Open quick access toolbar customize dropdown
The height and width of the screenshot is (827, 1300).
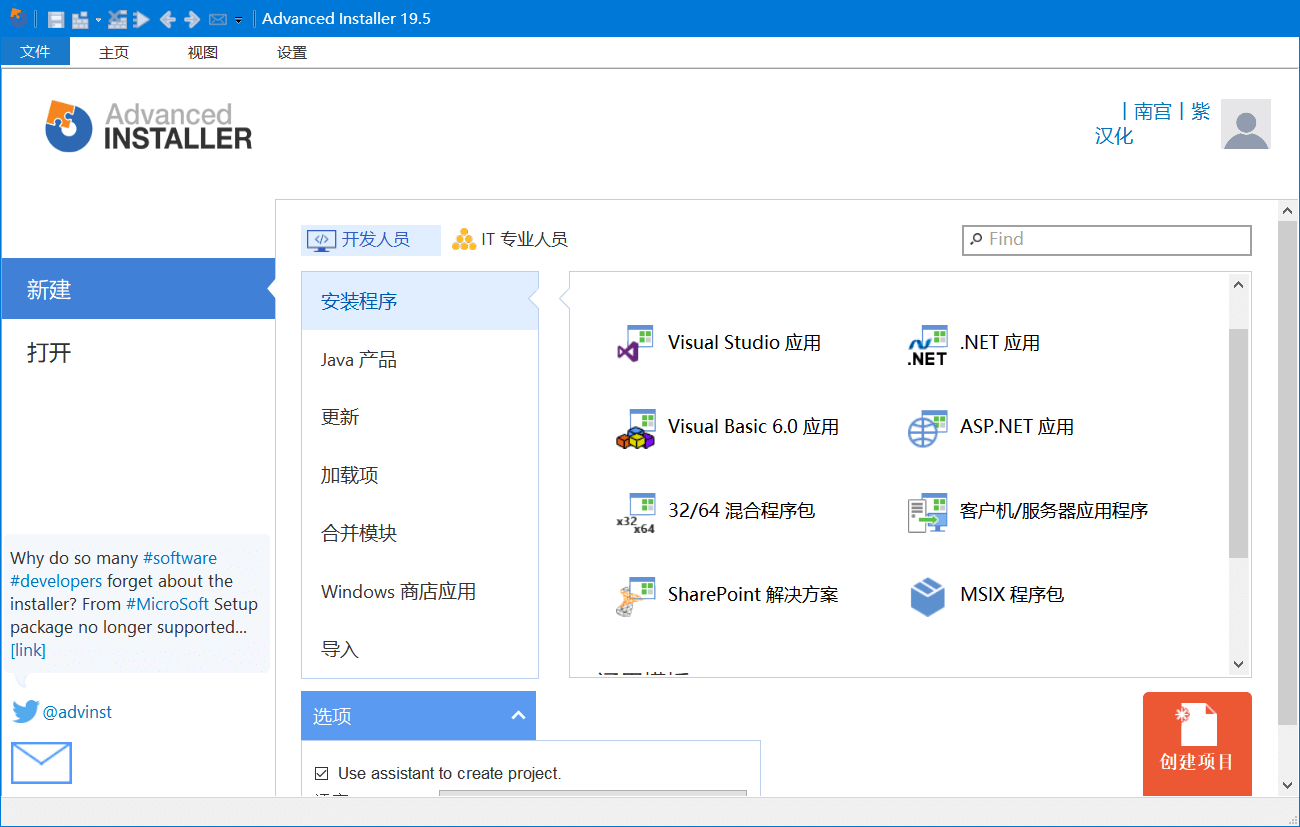pos(239,20)
